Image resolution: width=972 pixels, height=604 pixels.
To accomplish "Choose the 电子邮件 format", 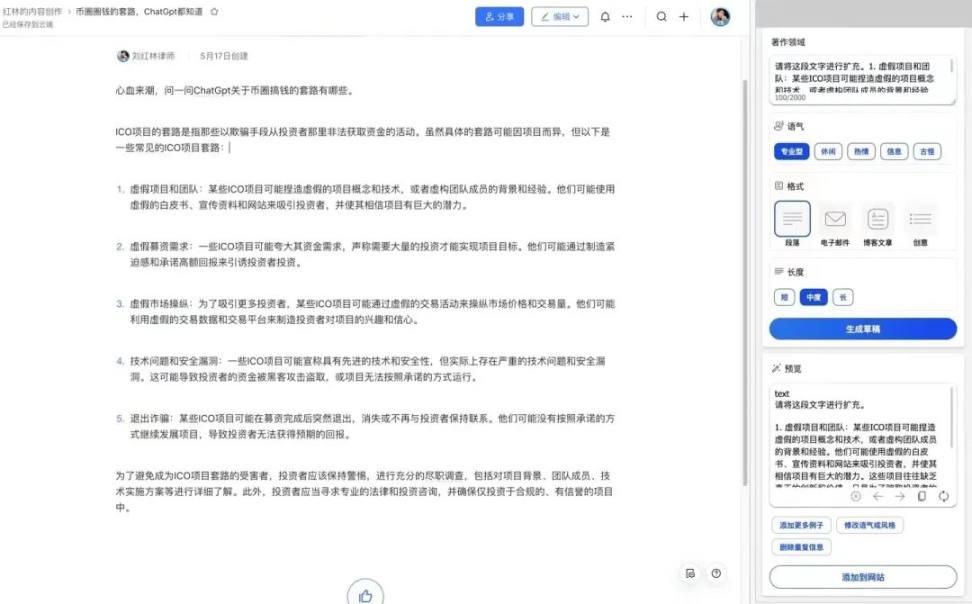I will click(x=835, y=224).
